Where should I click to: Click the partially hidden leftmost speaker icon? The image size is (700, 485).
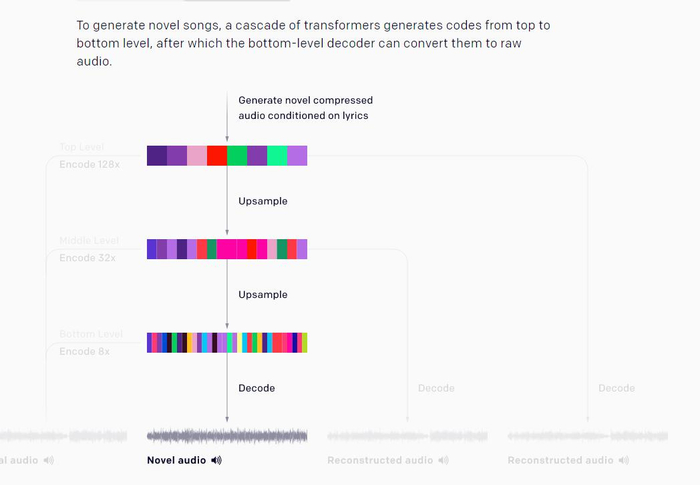pyautogui.click(x=48, y=460)
